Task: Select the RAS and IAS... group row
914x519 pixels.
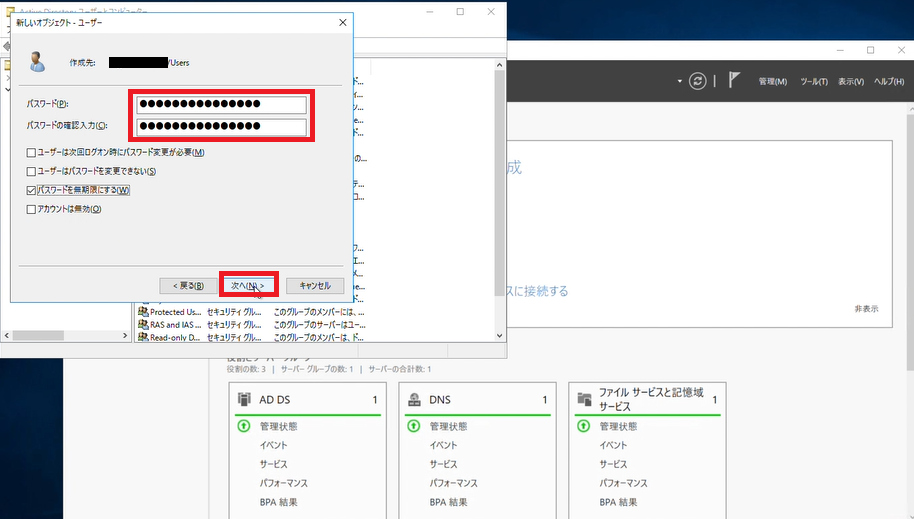Action: coord(252,325)
